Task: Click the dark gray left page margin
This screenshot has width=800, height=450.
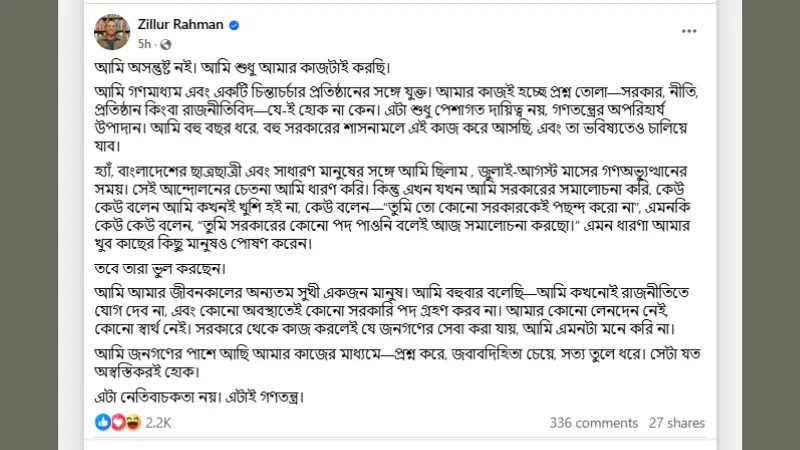Action: [29, 225]
